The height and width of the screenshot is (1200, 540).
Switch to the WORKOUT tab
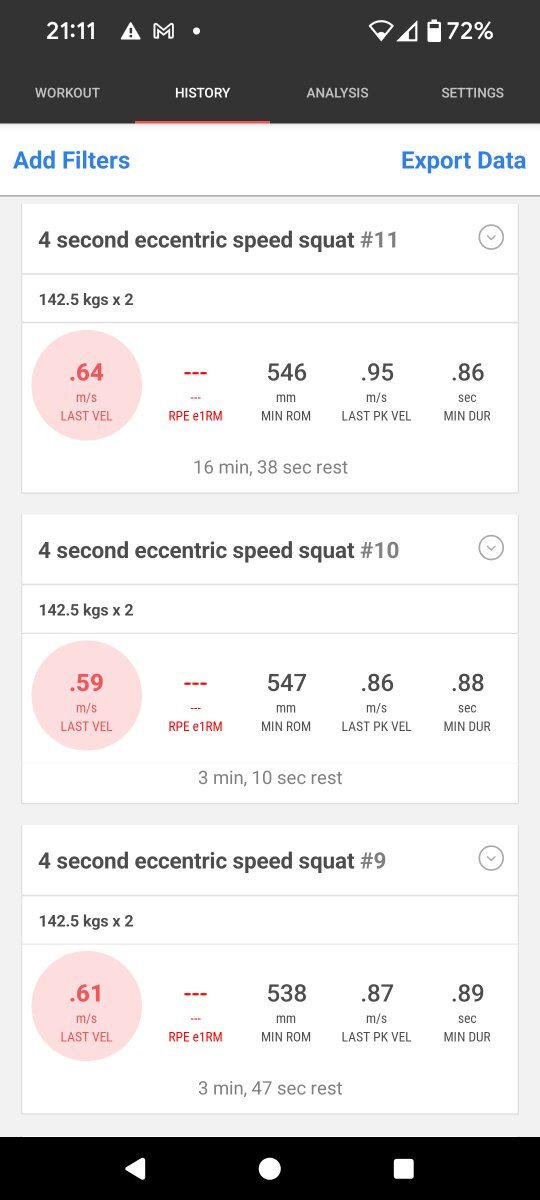tap(67, 93)
